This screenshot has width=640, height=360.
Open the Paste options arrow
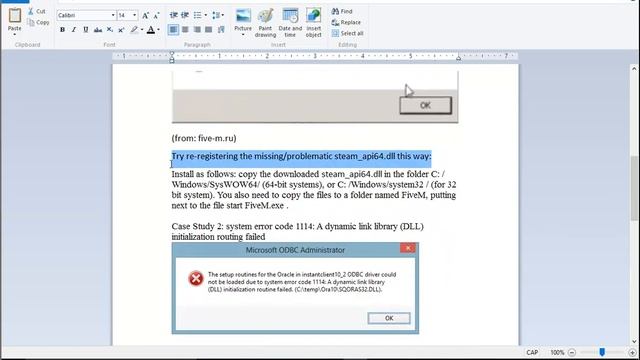point(15,34)
